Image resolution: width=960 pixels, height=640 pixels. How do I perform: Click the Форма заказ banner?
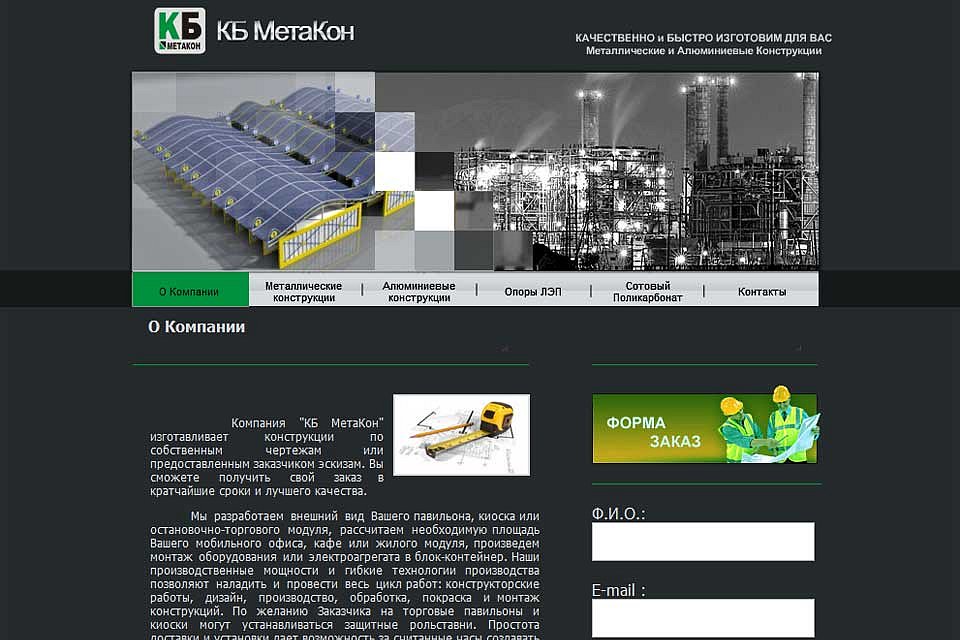click(705, 428)
